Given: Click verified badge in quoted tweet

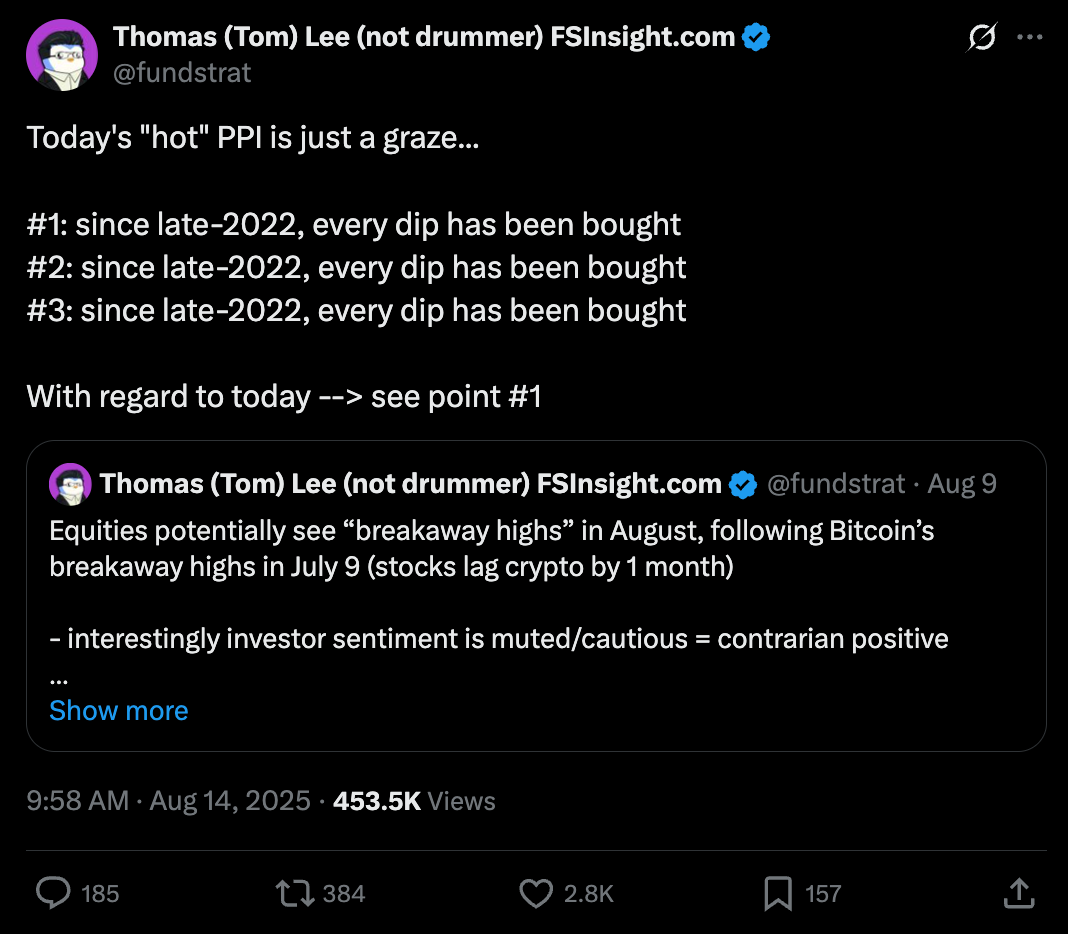Looking at the screenshot, I should 742,485.
